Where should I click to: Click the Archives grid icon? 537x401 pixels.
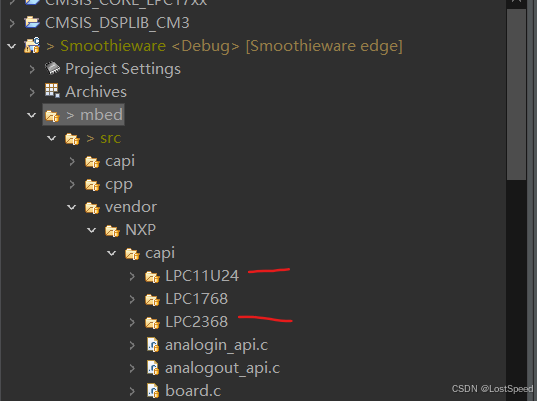pos(52,91)
